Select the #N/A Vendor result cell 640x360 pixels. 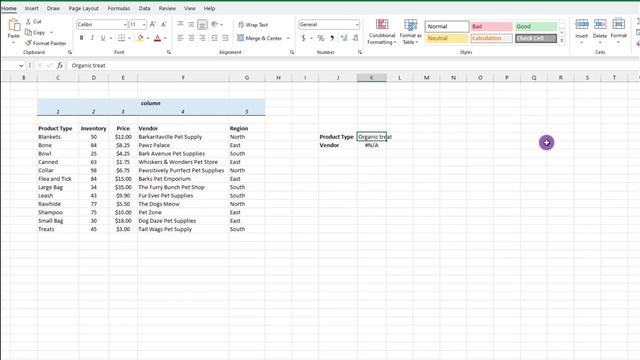371,145
